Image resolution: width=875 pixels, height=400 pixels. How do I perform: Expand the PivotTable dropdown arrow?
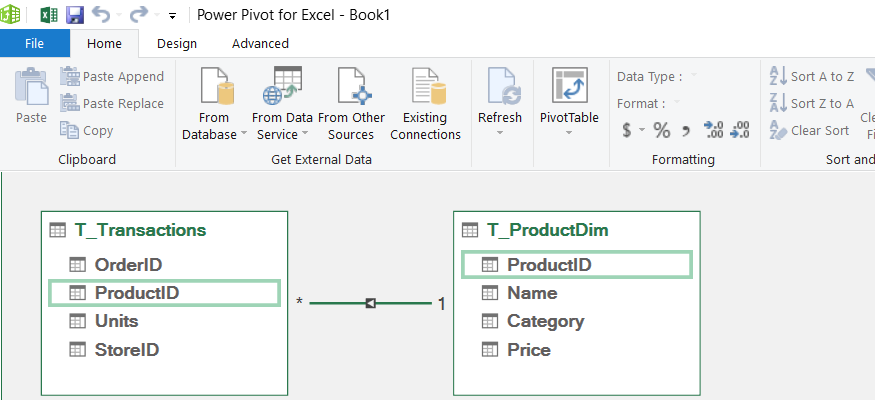(x=569, y=133)
